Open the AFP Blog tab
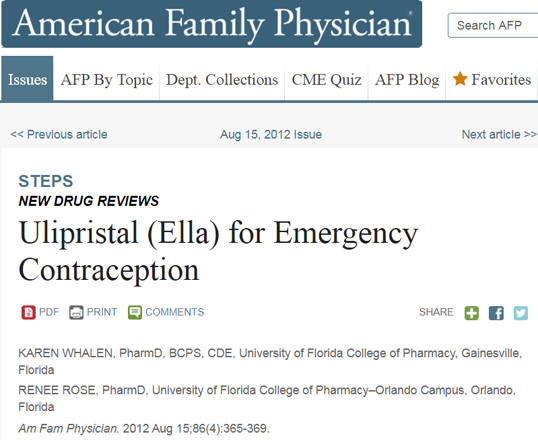 [407, 79]
